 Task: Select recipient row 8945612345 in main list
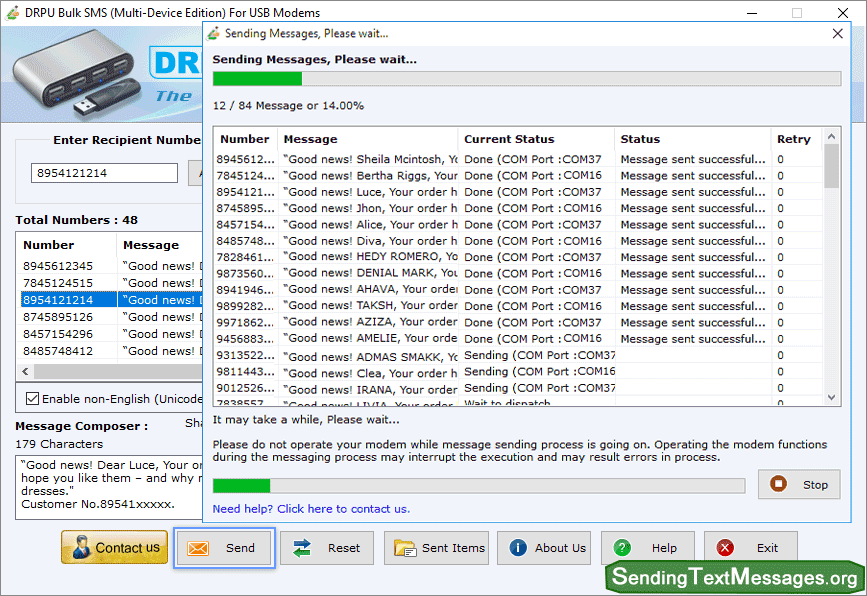click(x=112, y=266)
